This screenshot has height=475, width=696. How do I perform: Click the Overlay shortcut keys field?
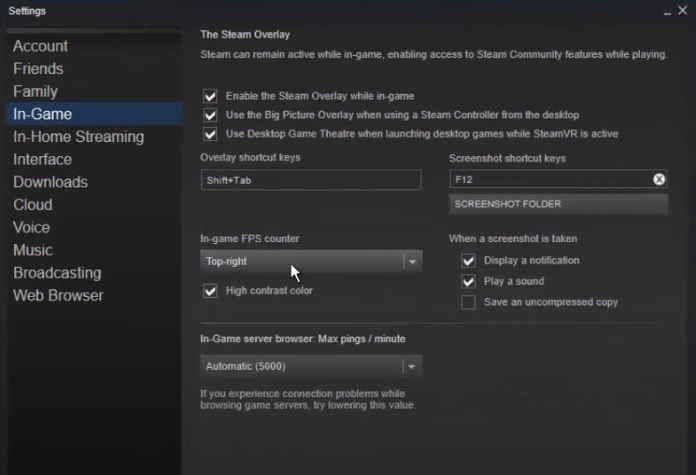pyautogui.click(x=311, y=180)
